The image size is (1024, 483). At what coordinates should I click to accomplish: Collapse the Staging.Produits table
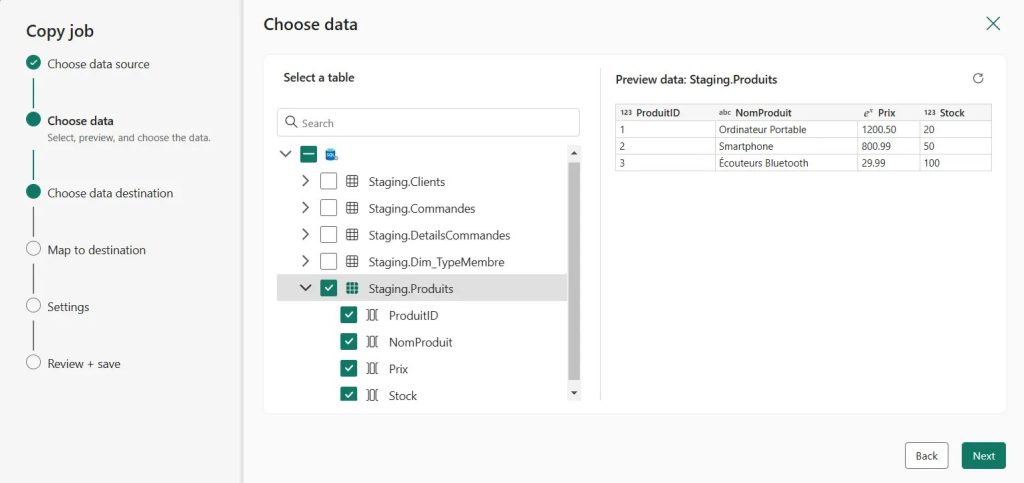tap(305, 288)
